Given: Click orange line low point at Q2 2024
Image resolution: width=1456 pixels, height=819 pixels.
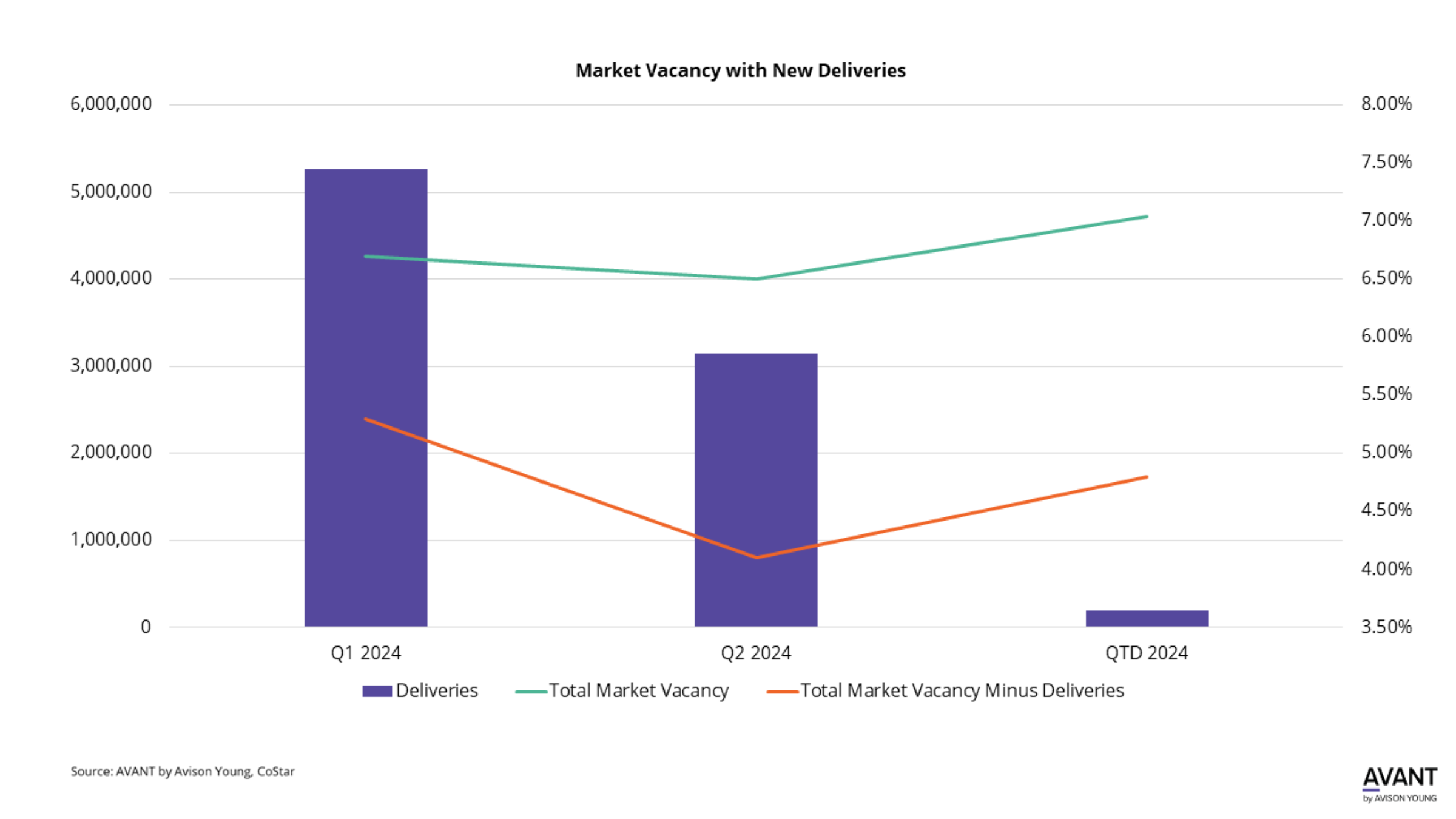Looking at the screenshot, I should (x=756, y=558).
